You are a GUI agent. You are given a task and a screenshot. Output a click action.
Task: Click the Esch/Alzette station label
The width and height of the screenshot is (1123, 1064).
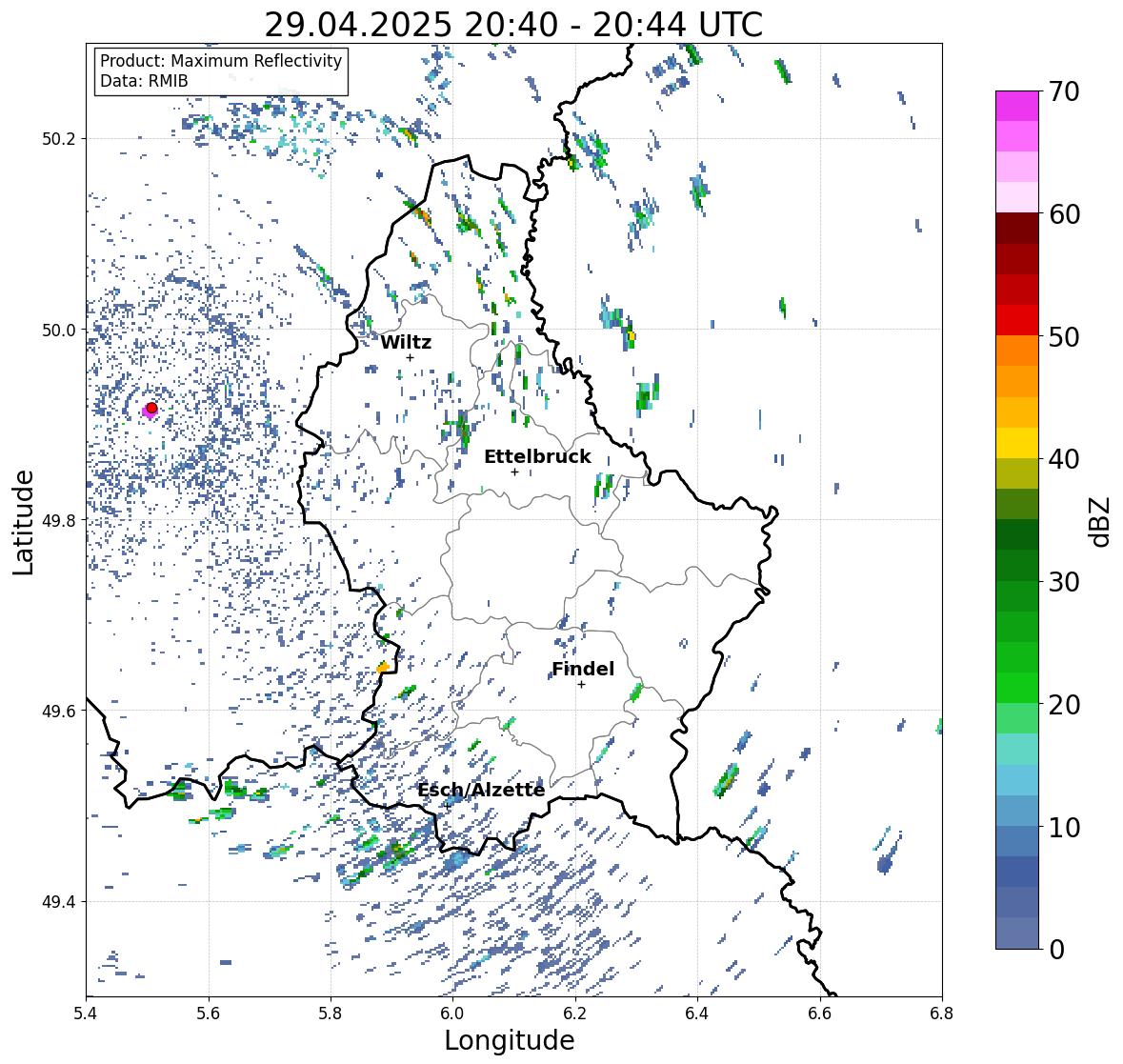click(x=481, y=790)
